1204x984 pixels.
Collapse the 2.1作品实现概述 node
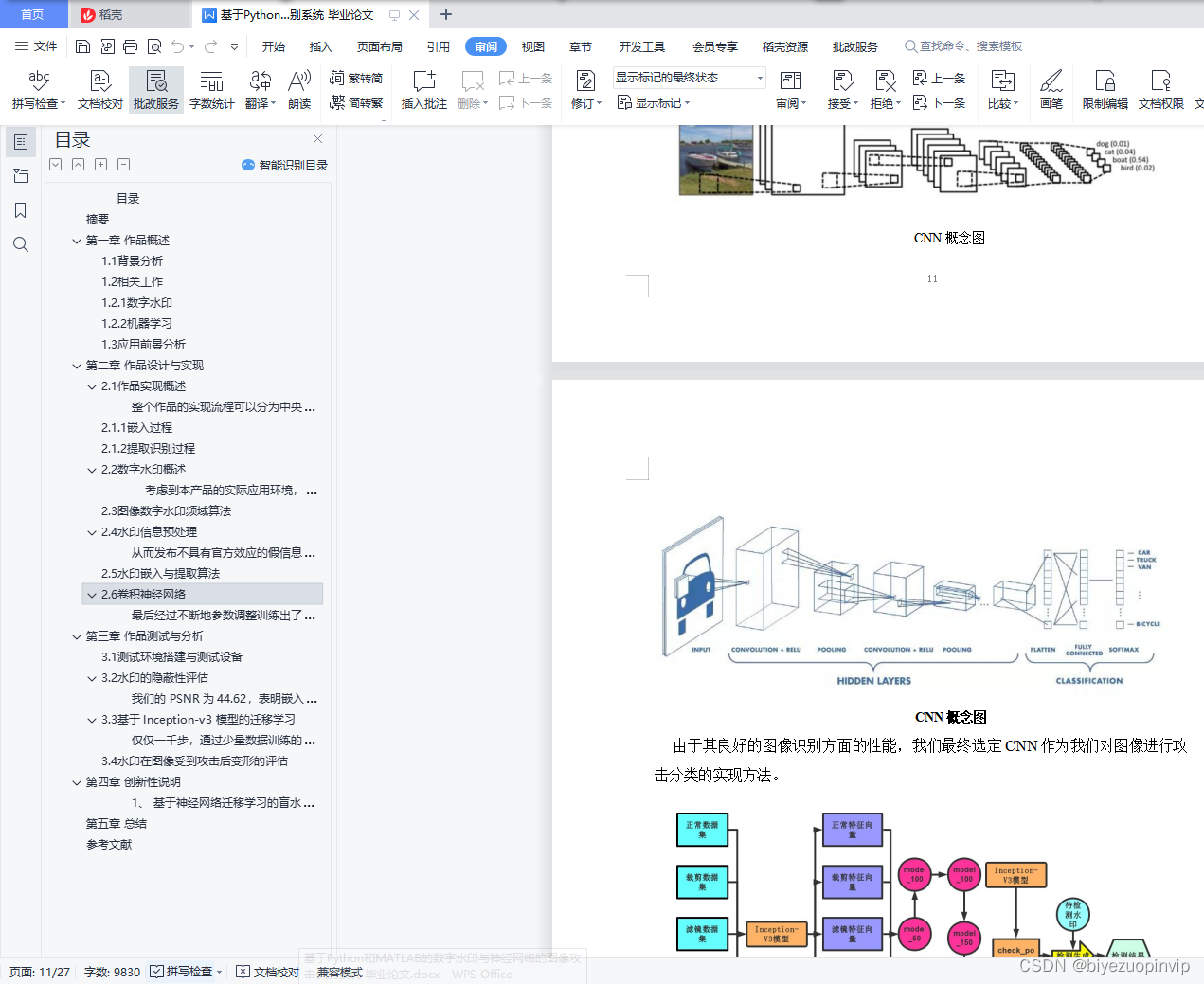pos(92,386)
